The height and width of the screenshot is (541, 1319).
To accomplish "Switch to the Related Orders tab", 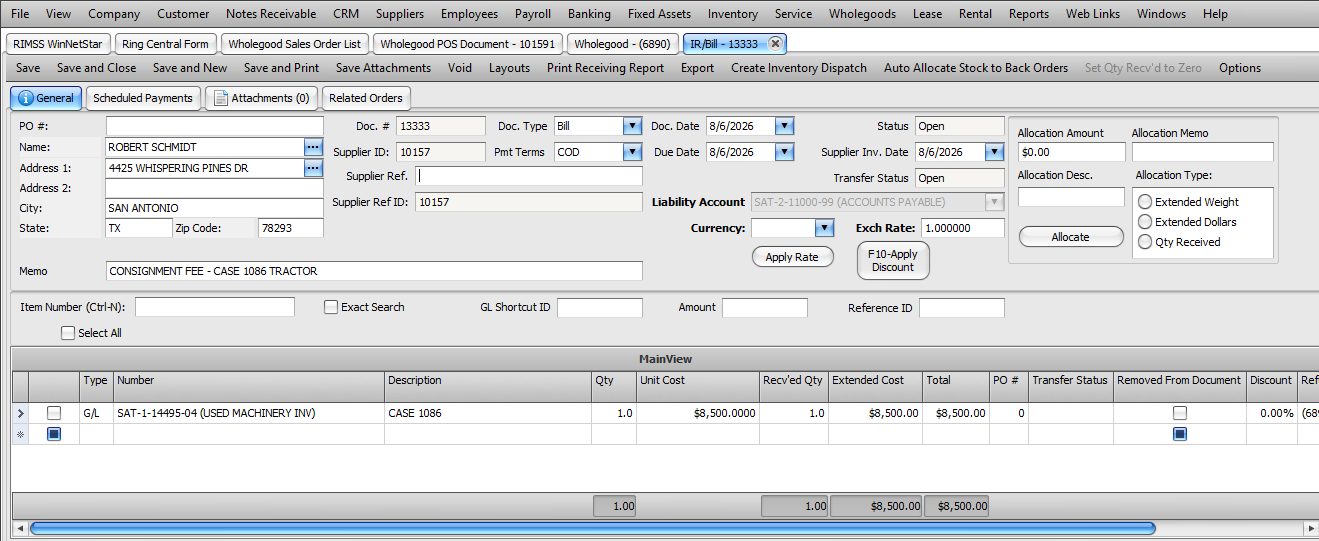I will tap(366, 98).
